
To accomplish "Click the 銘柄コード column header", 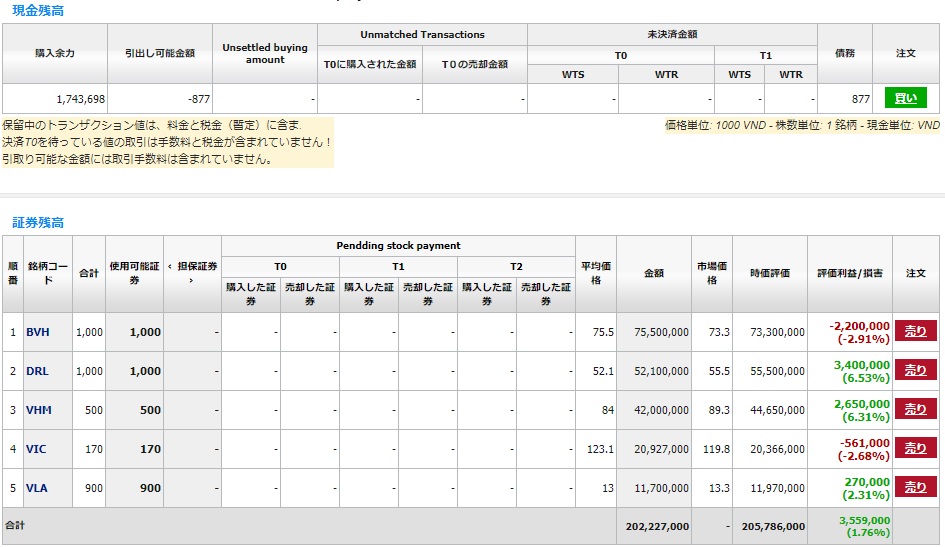I will click(47, 273).
